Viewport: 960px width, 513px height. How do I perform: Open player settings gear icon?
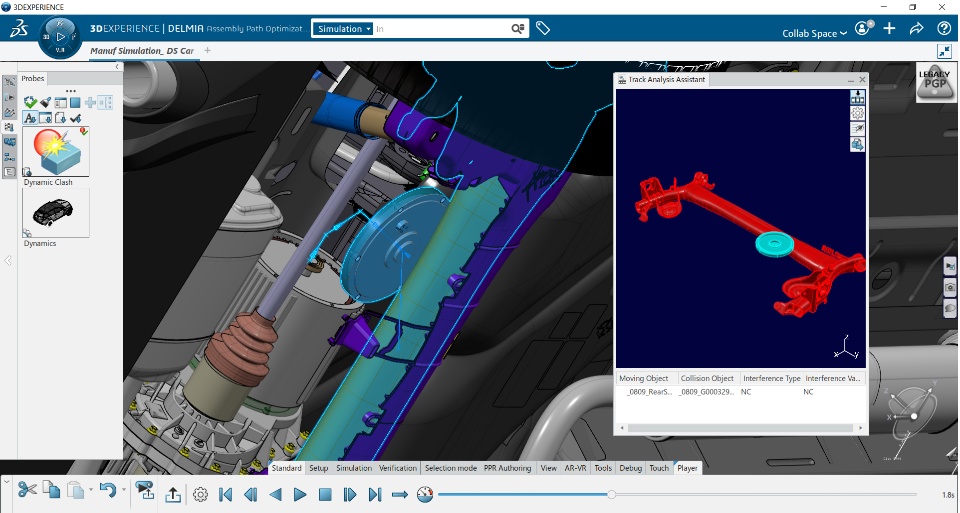click(x=201, y=495)
